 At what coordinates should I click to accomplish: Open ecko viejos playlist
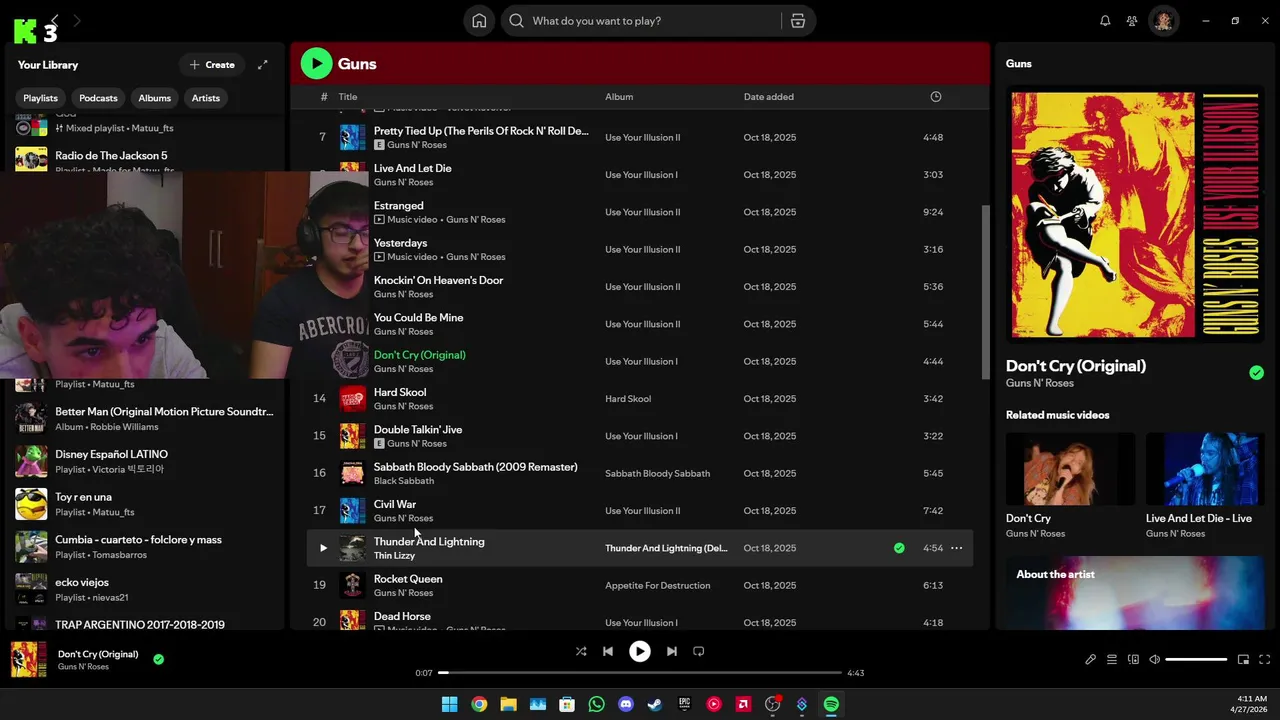(145, 589)
